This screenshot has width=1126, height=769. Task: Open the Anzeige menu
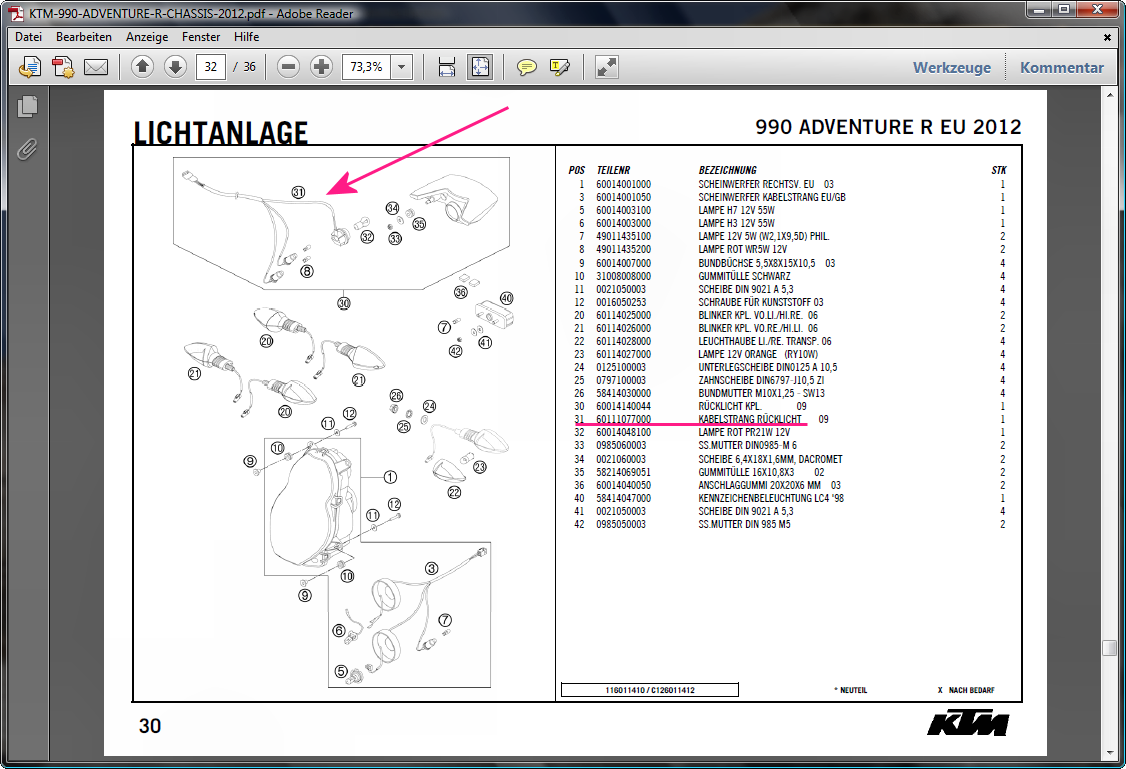(147, 37)
